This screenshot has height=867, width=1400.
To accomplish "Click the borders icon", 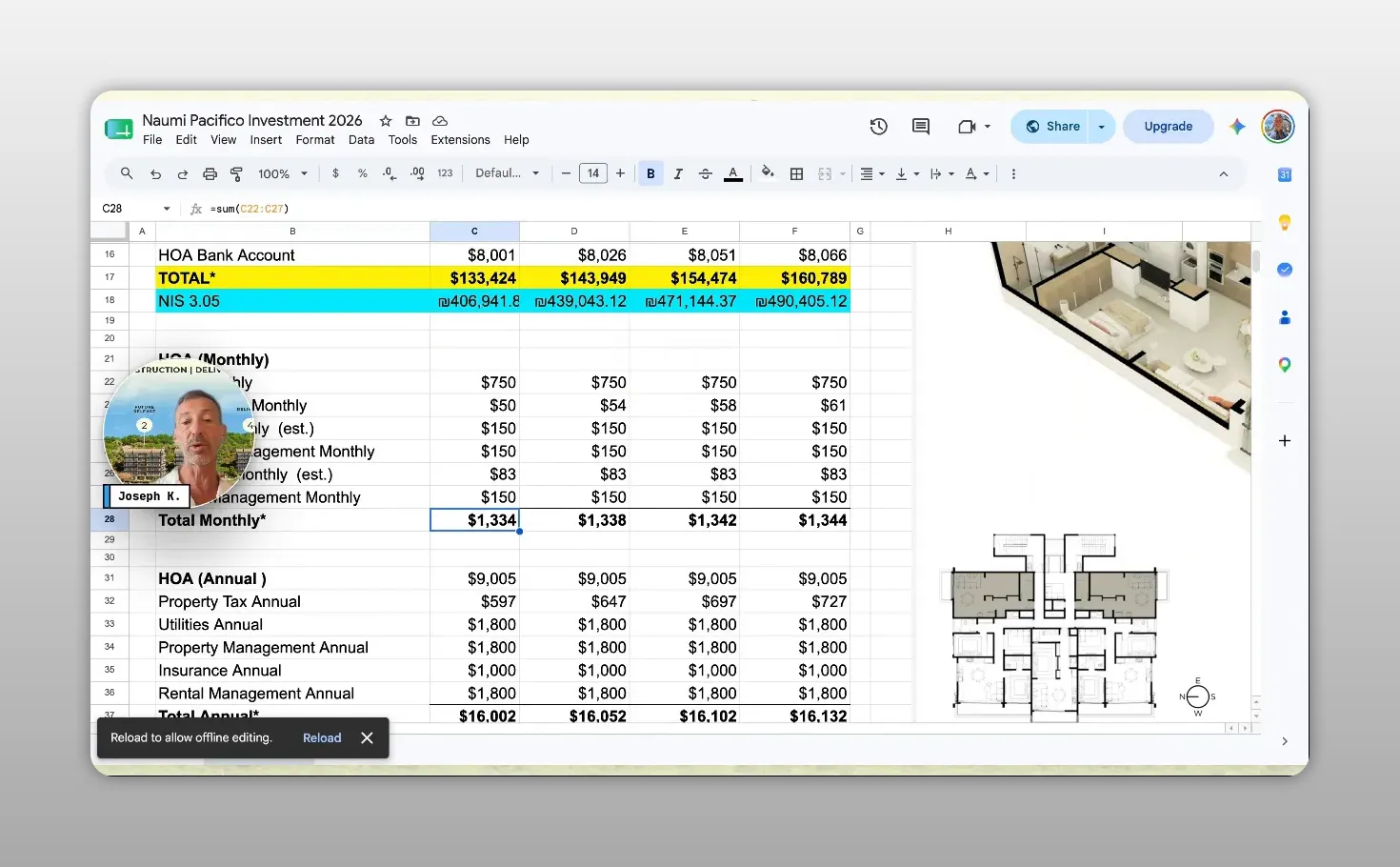I will point(796,174).
